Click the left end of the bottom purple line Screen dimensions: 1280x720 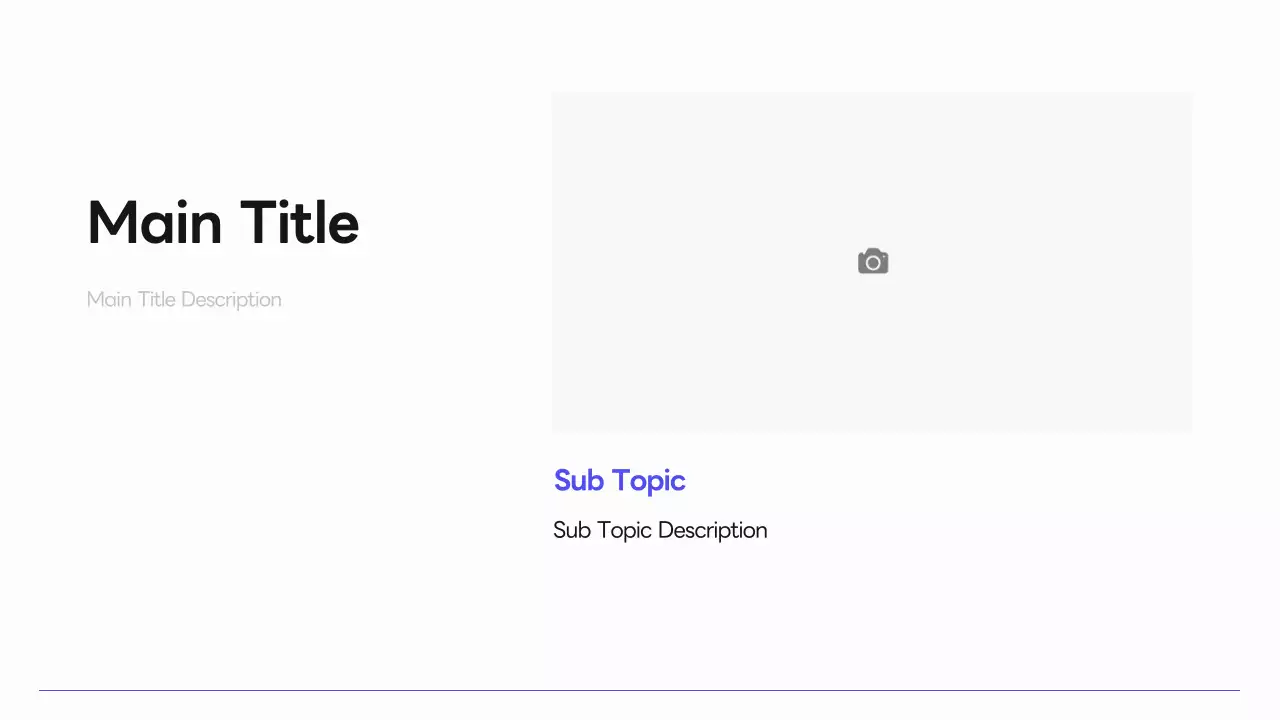[x=43, y=690]
